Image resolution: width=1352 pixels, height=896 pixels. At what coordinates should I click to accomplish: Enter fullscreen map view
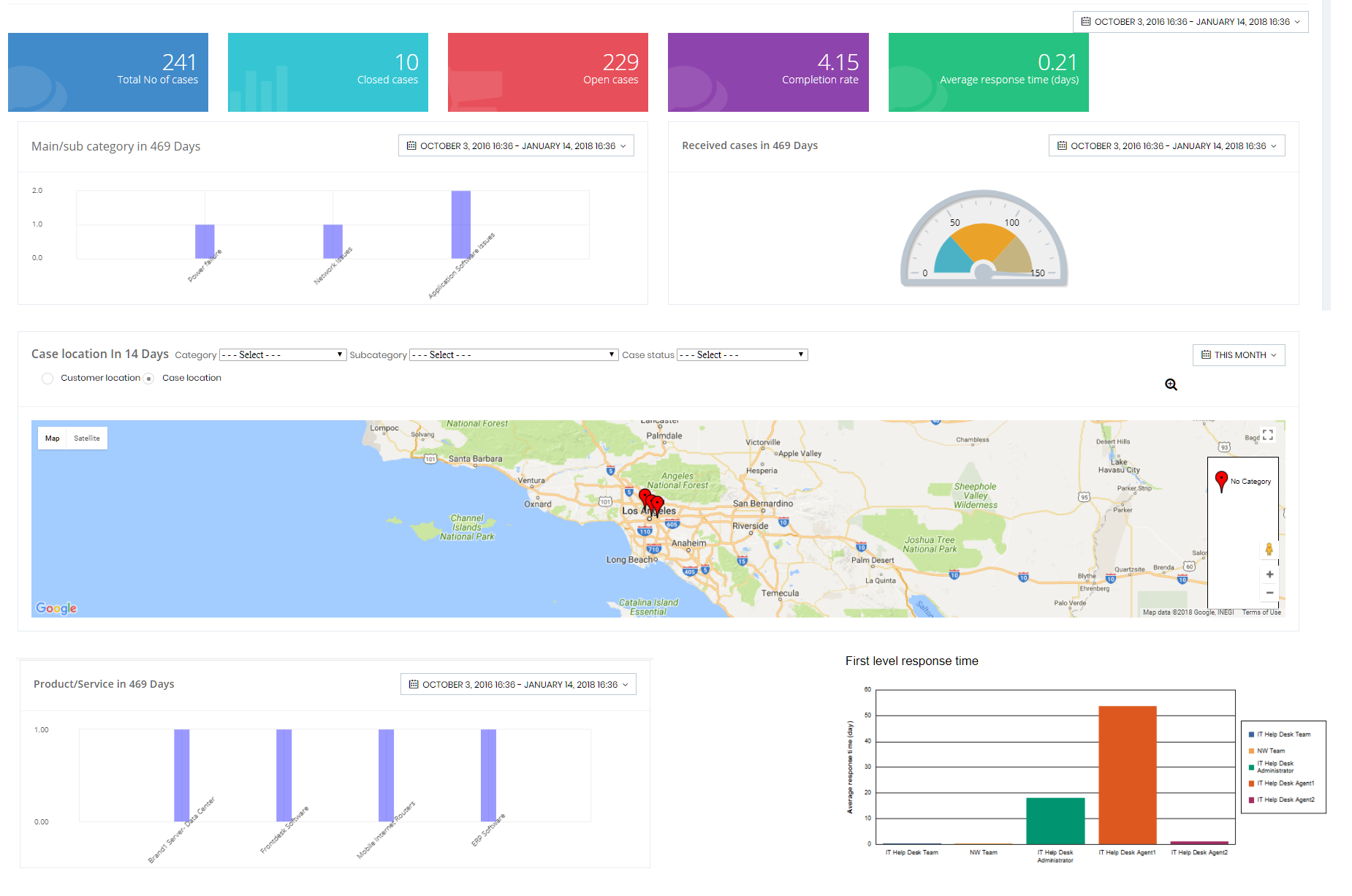coord(1268,435)
